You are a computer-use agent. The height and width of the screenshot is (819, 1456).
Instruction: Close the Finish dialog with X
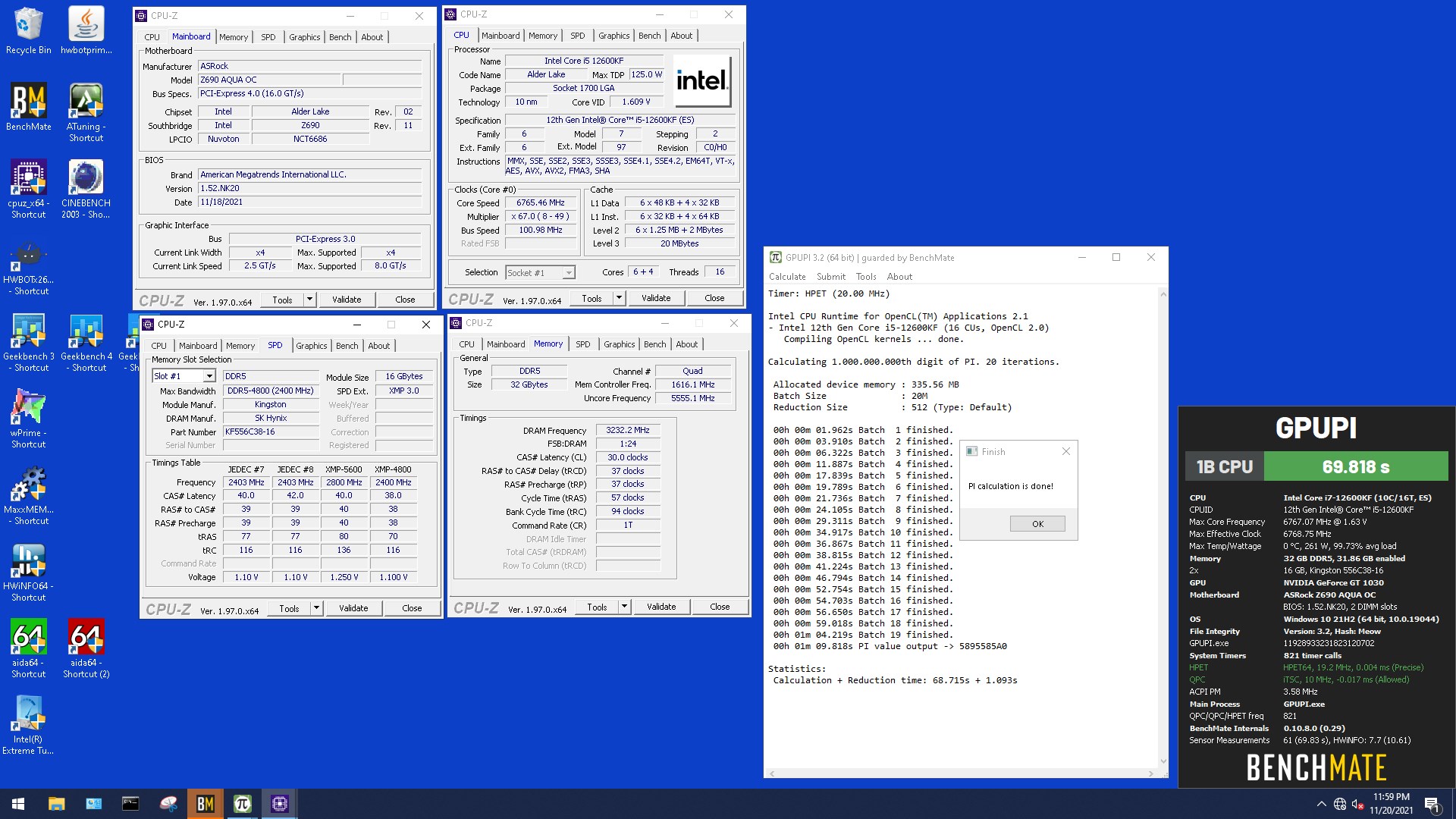pos(1065,451)
